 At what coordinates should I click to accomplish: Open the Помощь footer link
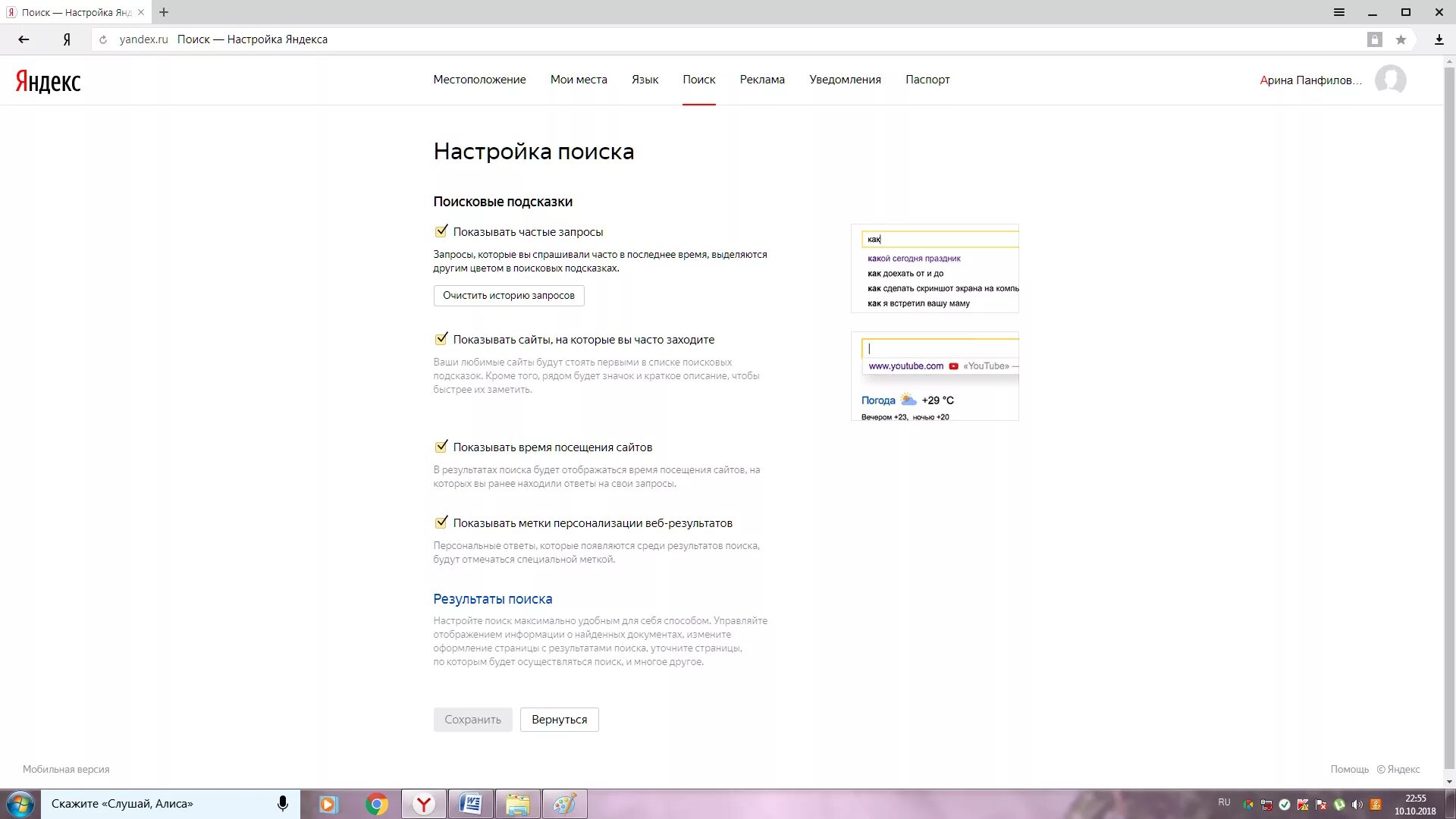(x=1349, y=769)
